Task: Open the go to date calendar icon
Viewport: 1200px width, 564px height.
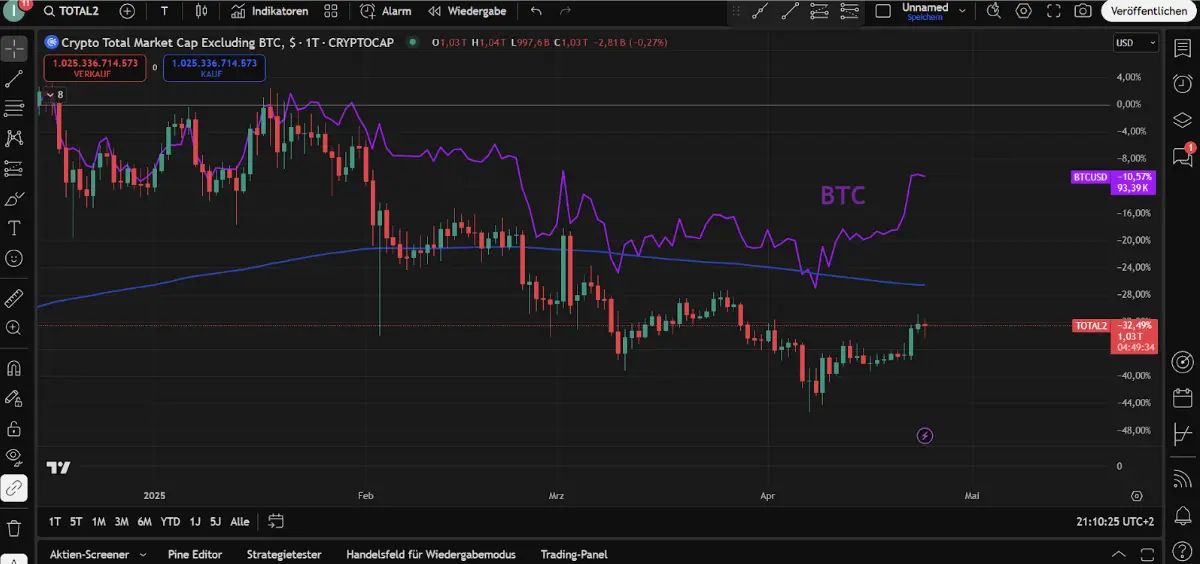Action: (x=276, y=521)
